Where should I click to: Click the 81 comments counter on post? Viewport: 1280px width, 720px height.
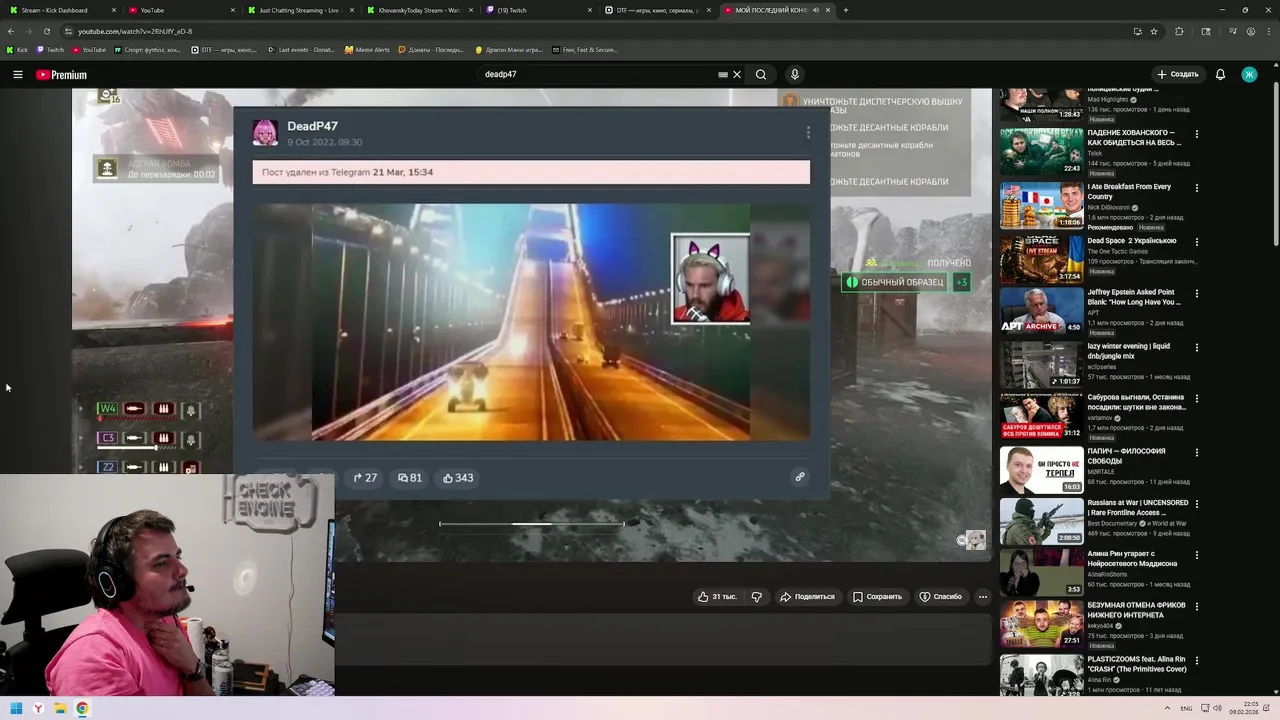(x=410, y=478)
